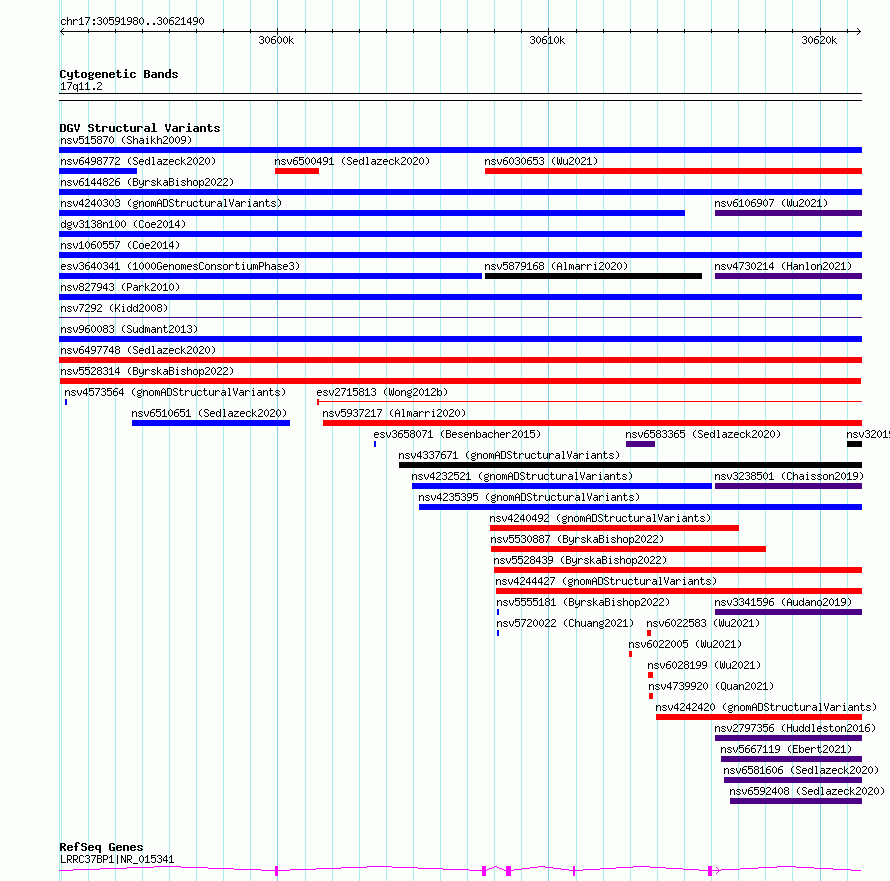
Task: Select nsv4240303 (gnomADStructuralVariants) label
Action: pos(171,203)
